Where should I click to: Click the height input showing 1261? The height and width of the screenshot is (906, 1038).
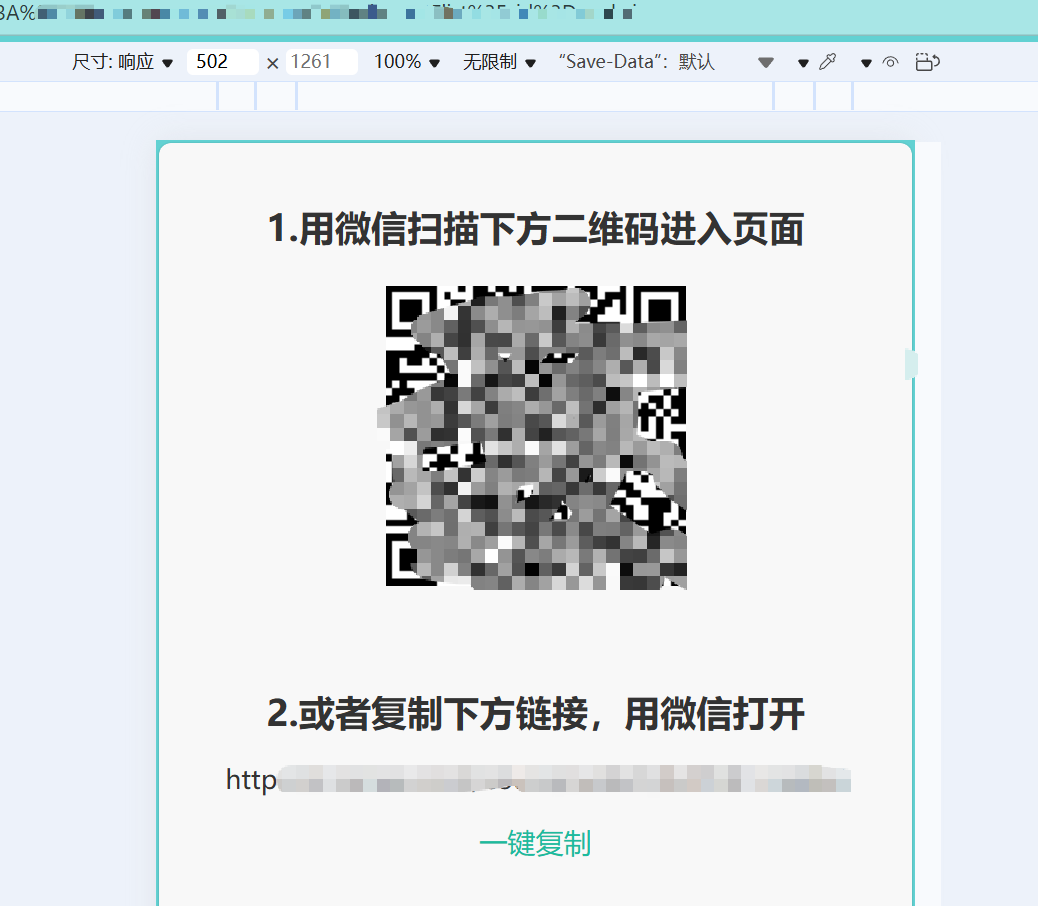(322, 62)
